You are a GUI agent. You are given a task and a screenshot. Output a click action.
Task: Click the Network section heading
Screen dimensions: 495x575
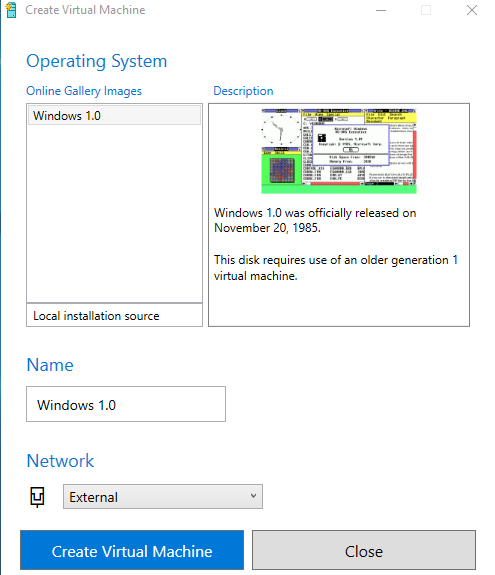(x=60, y=461)
